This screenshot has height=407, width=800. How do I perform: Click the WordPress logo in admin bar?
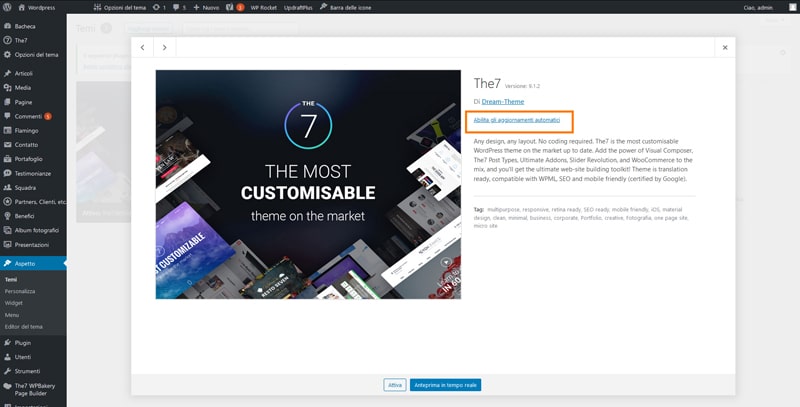7,7
